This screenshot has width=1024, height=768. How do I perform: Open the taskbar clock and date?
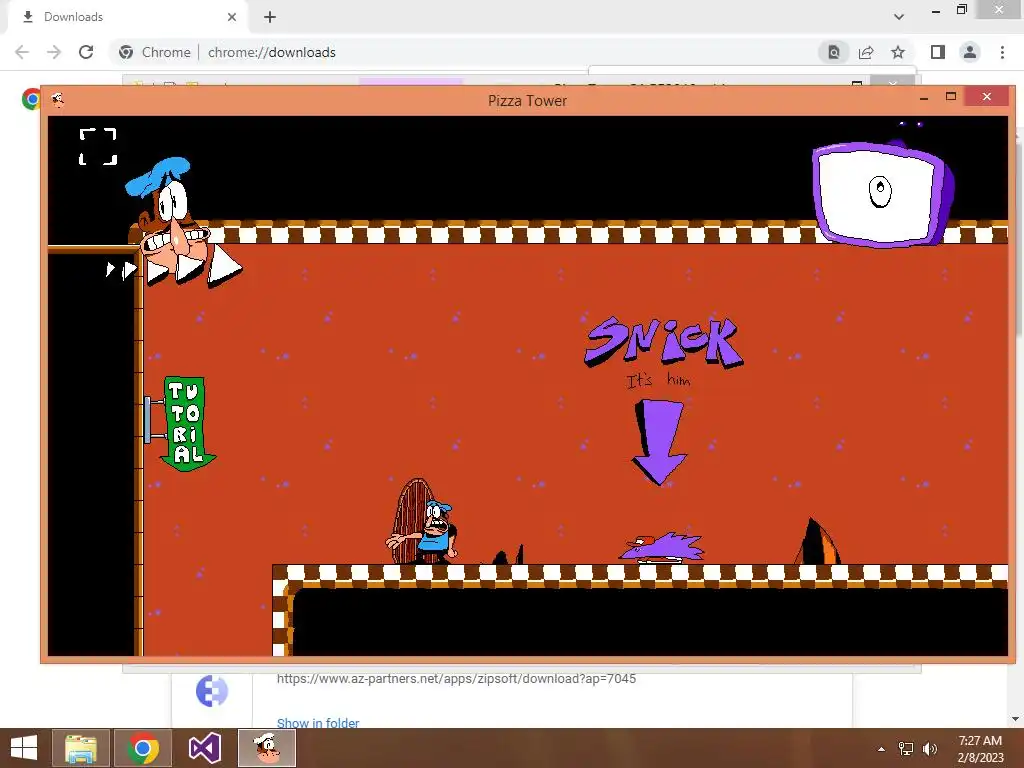pos(980,749)
